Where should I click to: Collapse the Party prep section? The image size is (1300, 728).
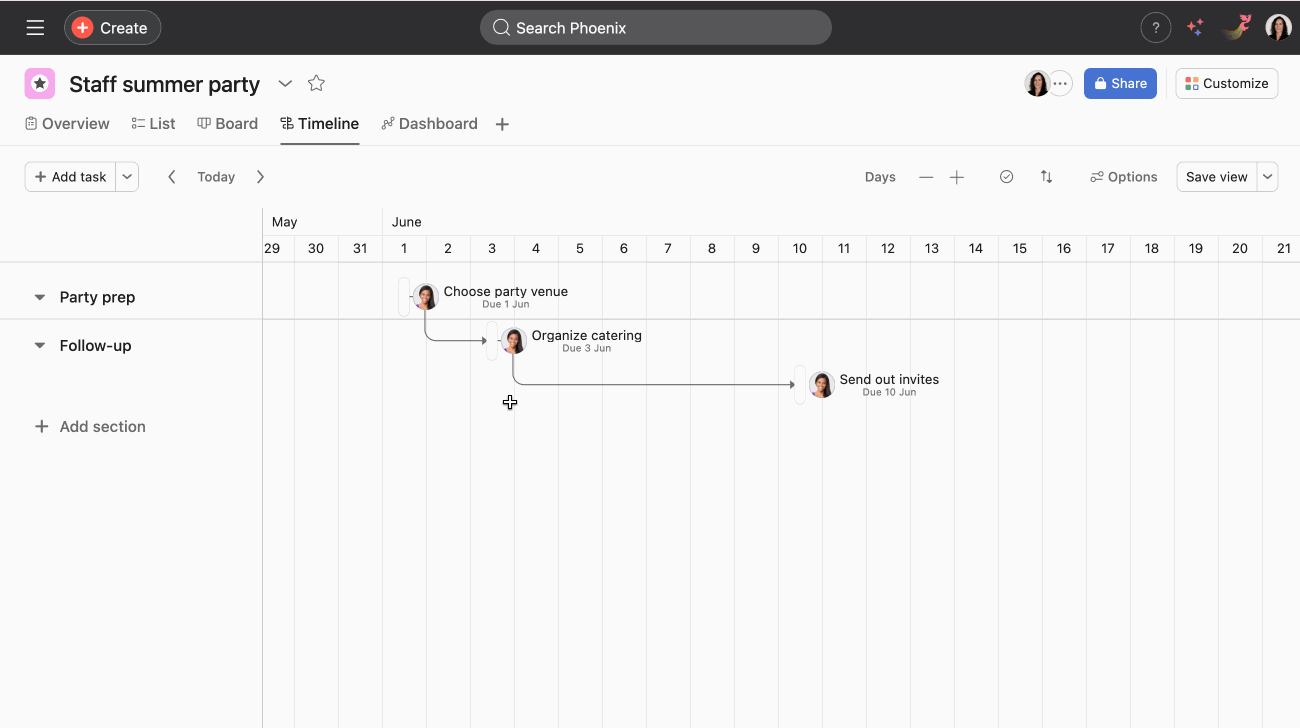click(39, 296)
